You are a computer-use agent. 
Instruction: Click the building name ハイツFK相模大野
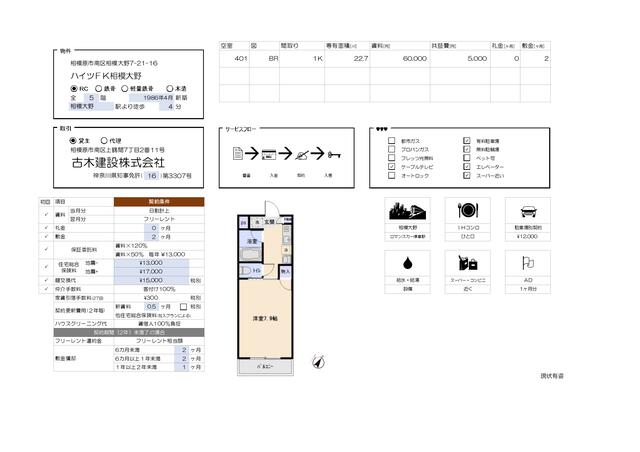[106, 76]
